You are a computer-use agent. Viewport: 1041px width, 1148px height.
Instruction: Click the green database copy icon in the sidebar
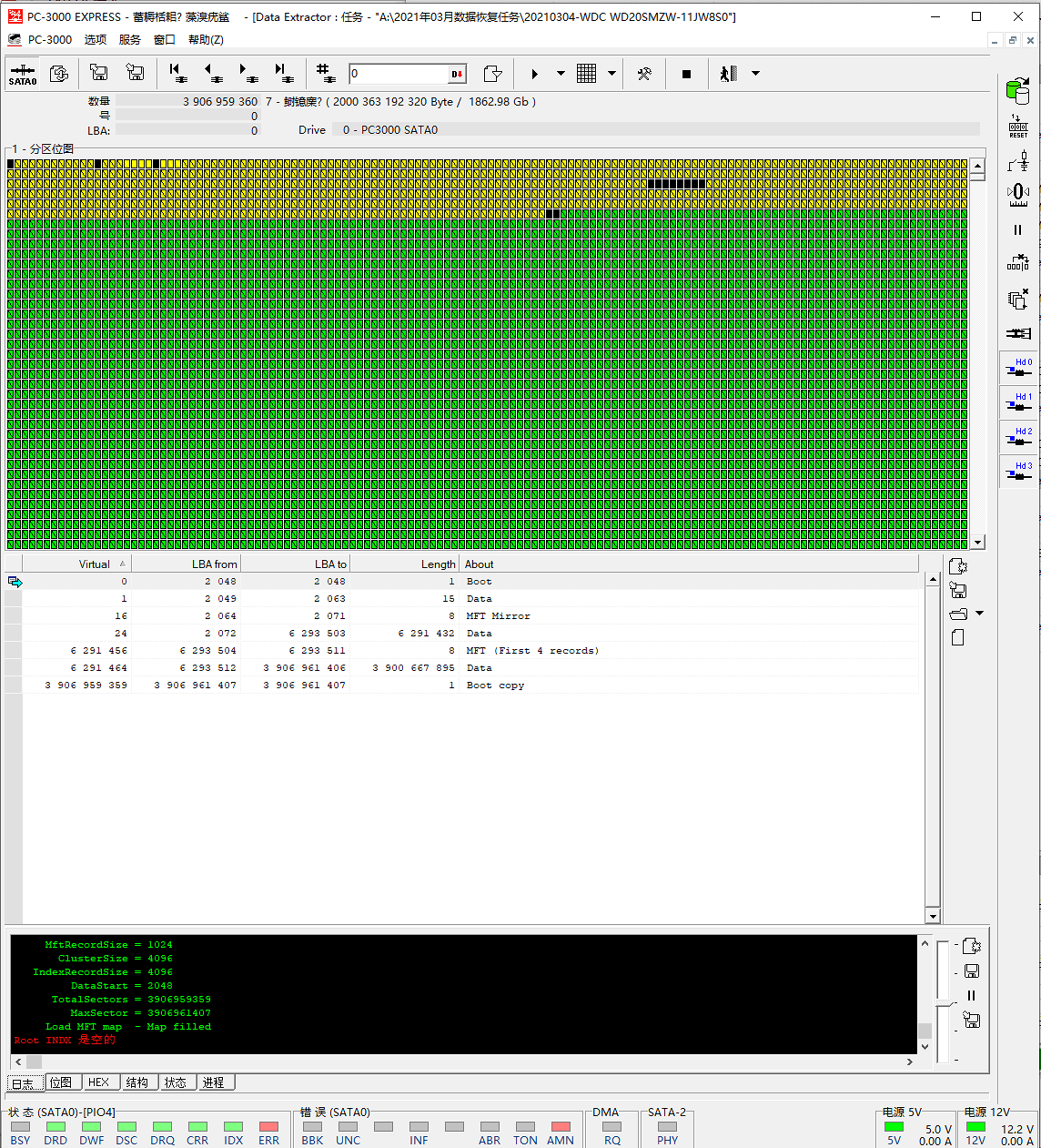(1018, 91)
